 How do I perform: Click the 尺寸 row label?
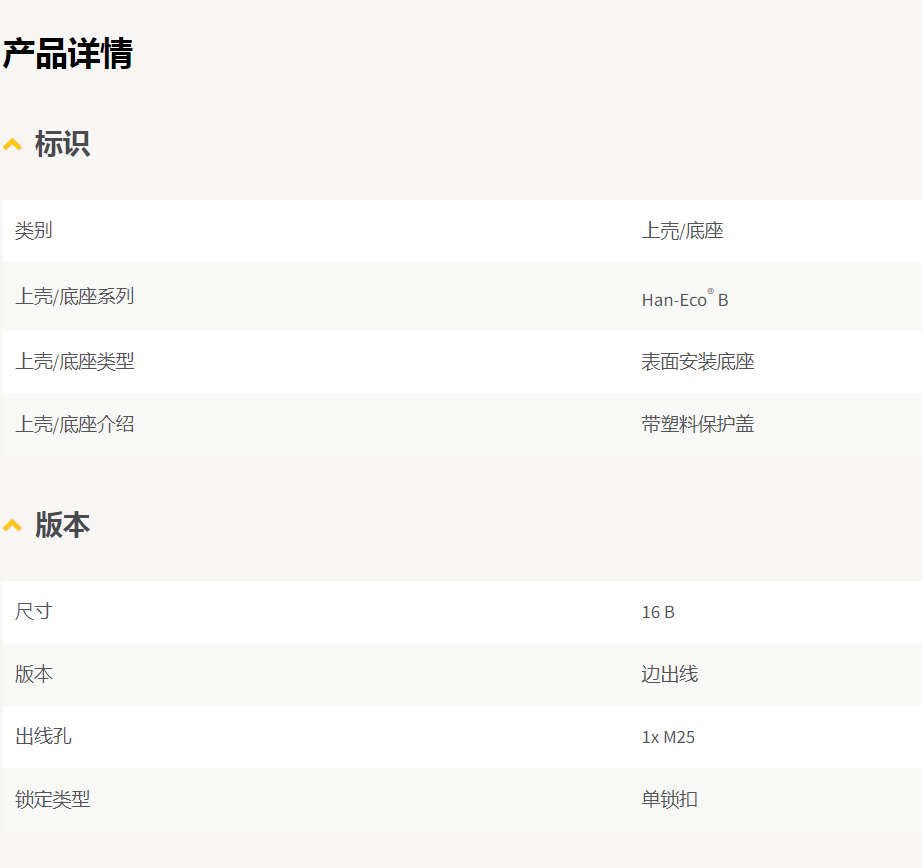click(34, 612)
